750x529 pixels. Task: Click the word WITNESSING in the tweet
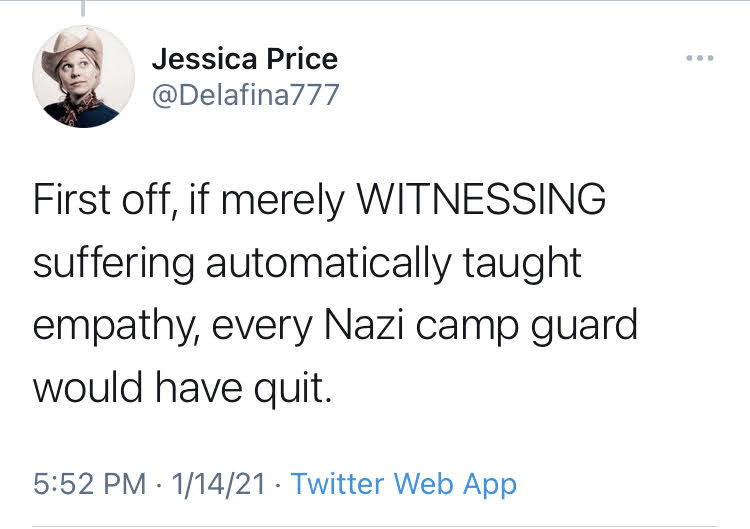481,200
